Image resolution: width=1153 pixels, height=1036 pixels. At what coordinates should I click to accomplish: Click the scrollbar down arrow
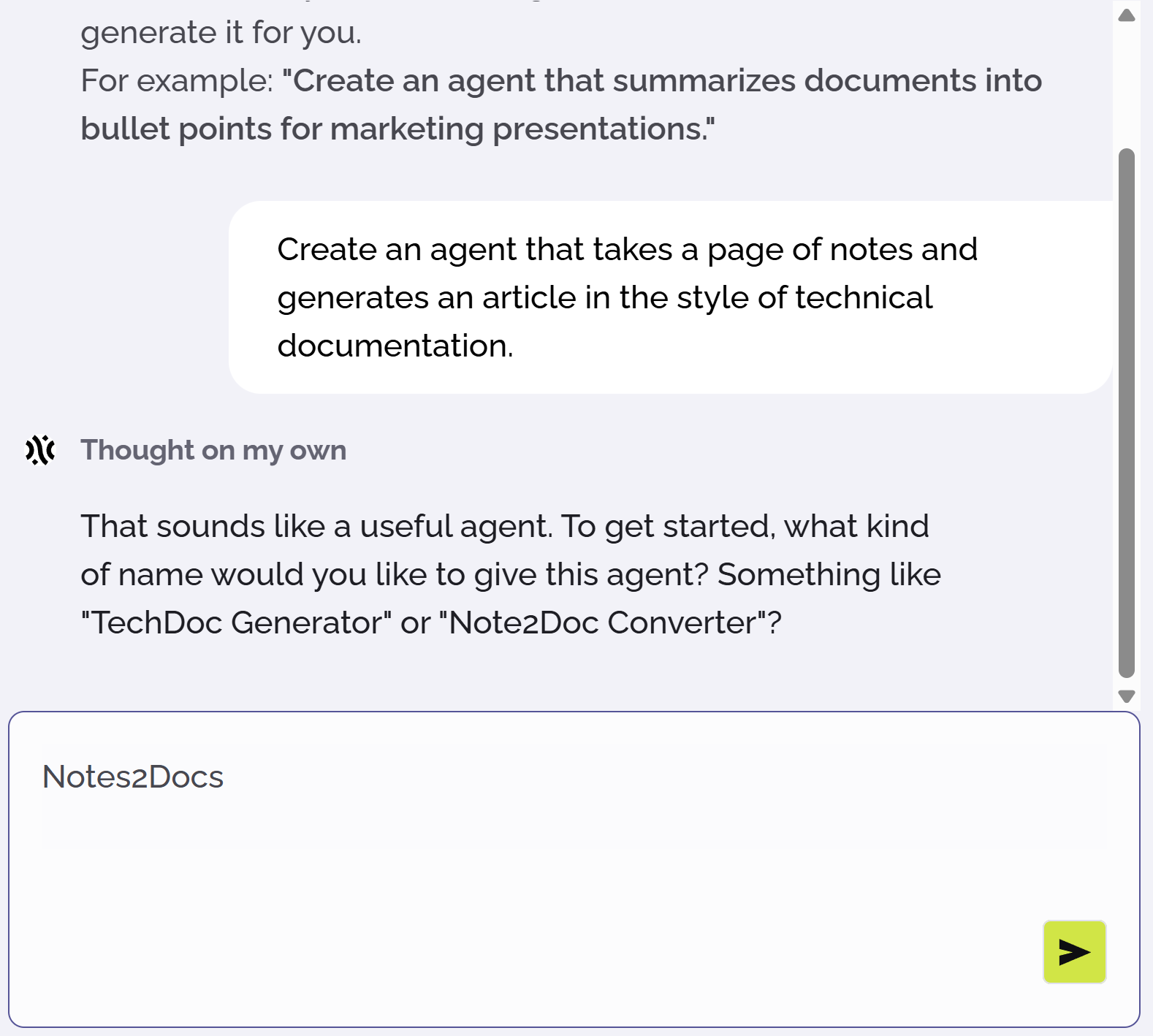pos(1127,696)
